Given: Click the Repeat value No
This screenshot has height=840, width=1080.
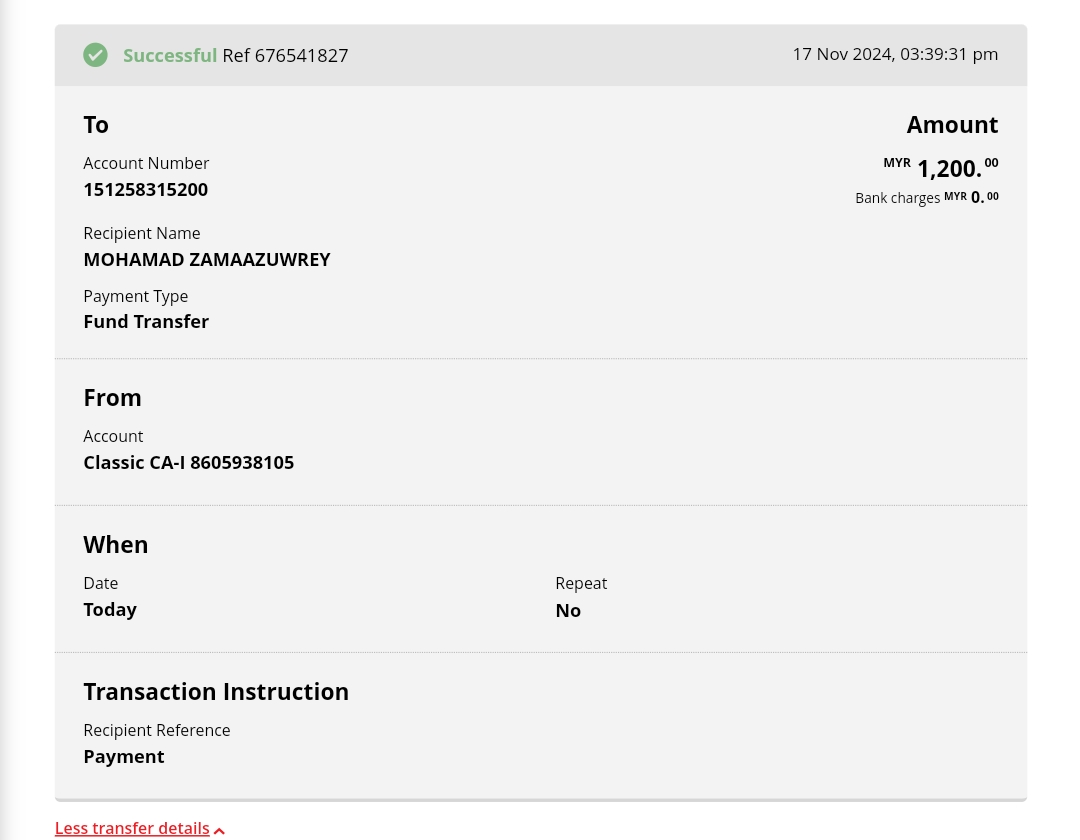Looking at the screenshot, I should (x=568, y=610).
